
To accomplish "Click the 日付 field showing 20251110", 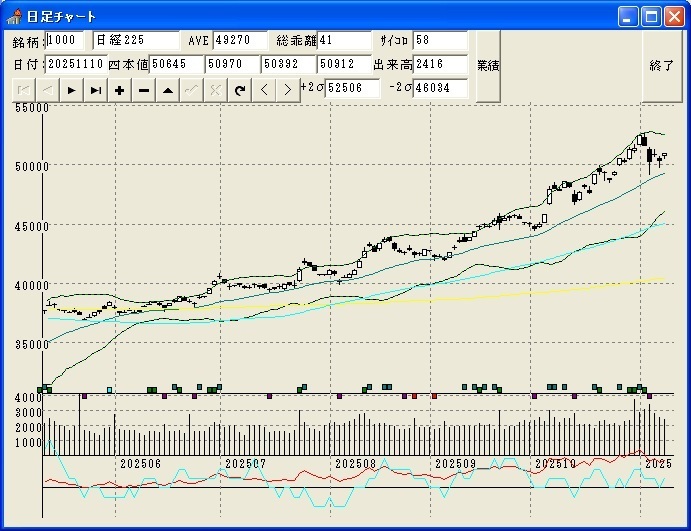I will [x=75, y=64].
